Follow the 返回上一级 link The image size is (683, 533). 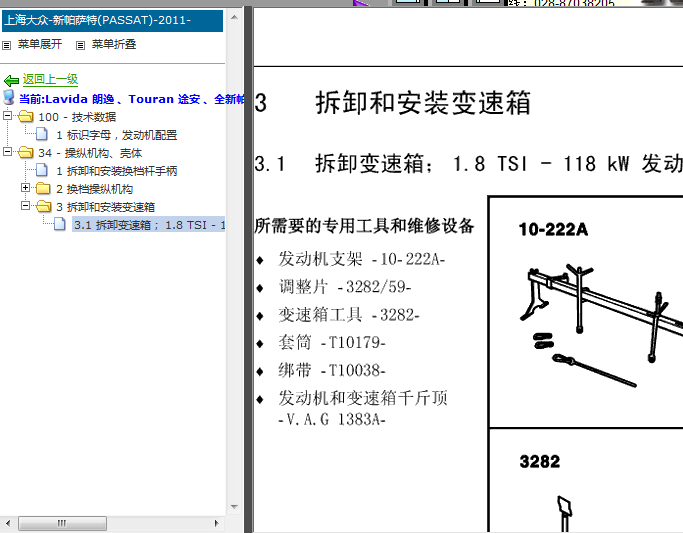coord(51,79)
